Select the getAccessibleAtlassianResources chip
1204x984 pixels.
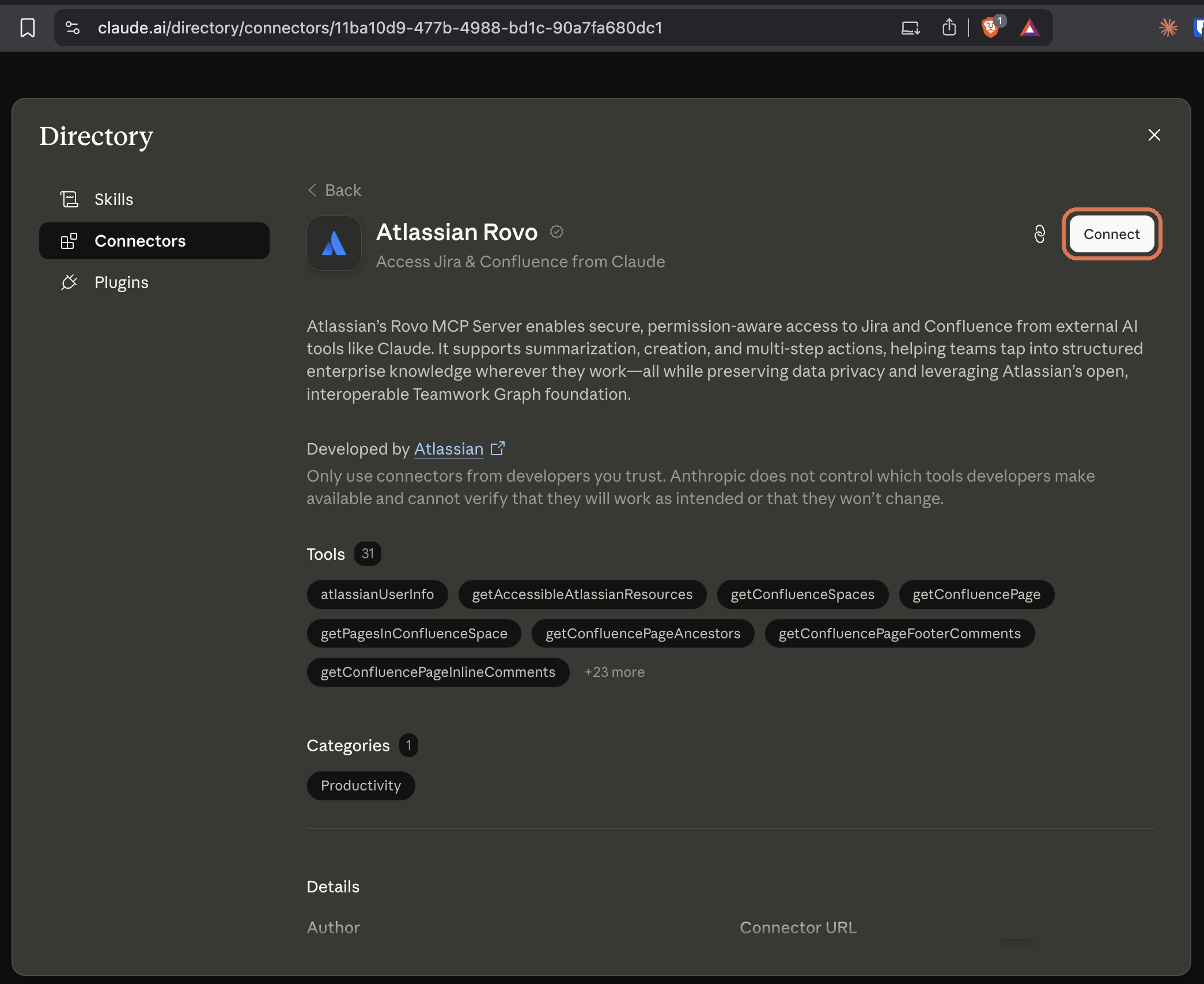click(582, 594)
